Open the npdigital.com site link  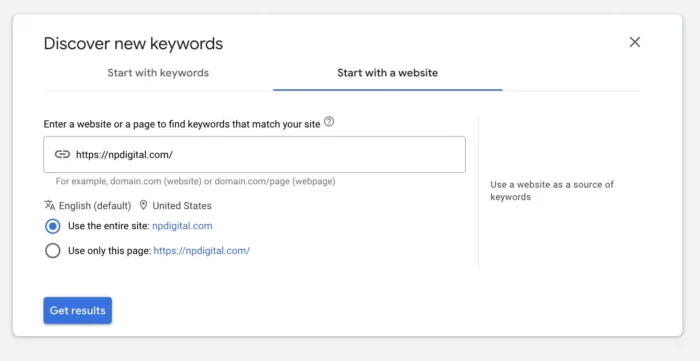[x=182, y=226]
